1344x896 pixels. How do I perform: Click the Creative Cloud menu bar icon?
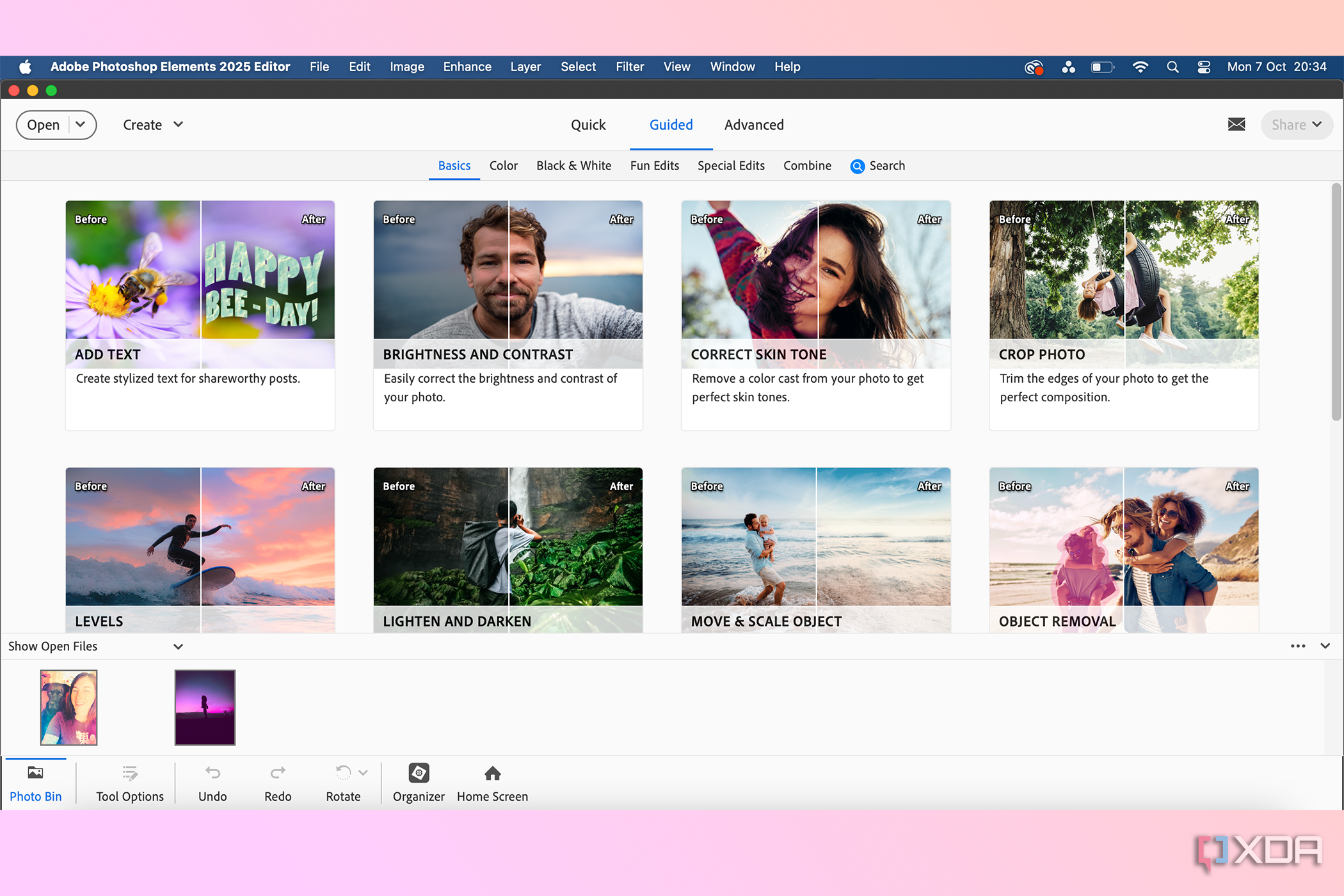click(1034, 67)
